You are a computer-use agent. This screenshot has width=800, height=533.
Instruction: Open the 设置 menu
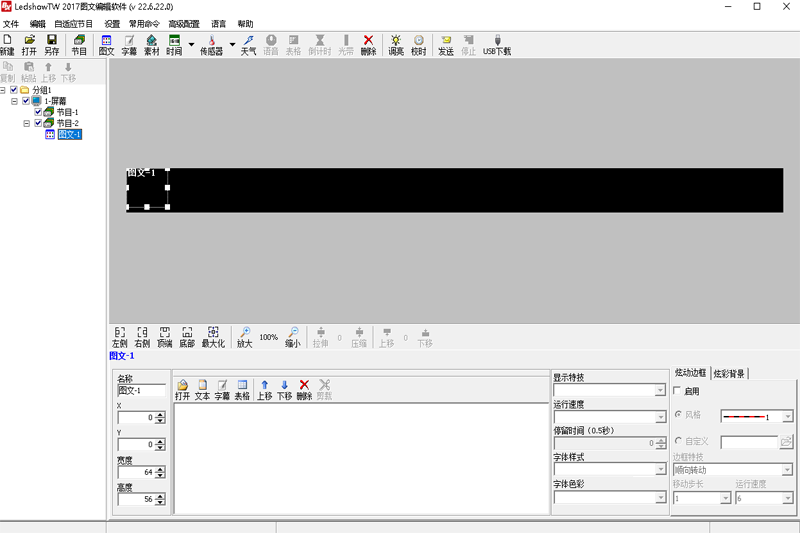click(112, 24)
